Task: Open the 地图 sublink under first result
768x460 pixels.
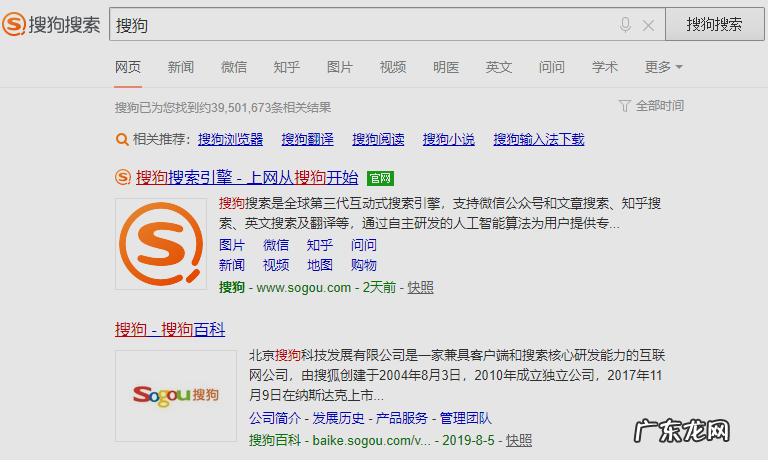Action: [319, 265]
